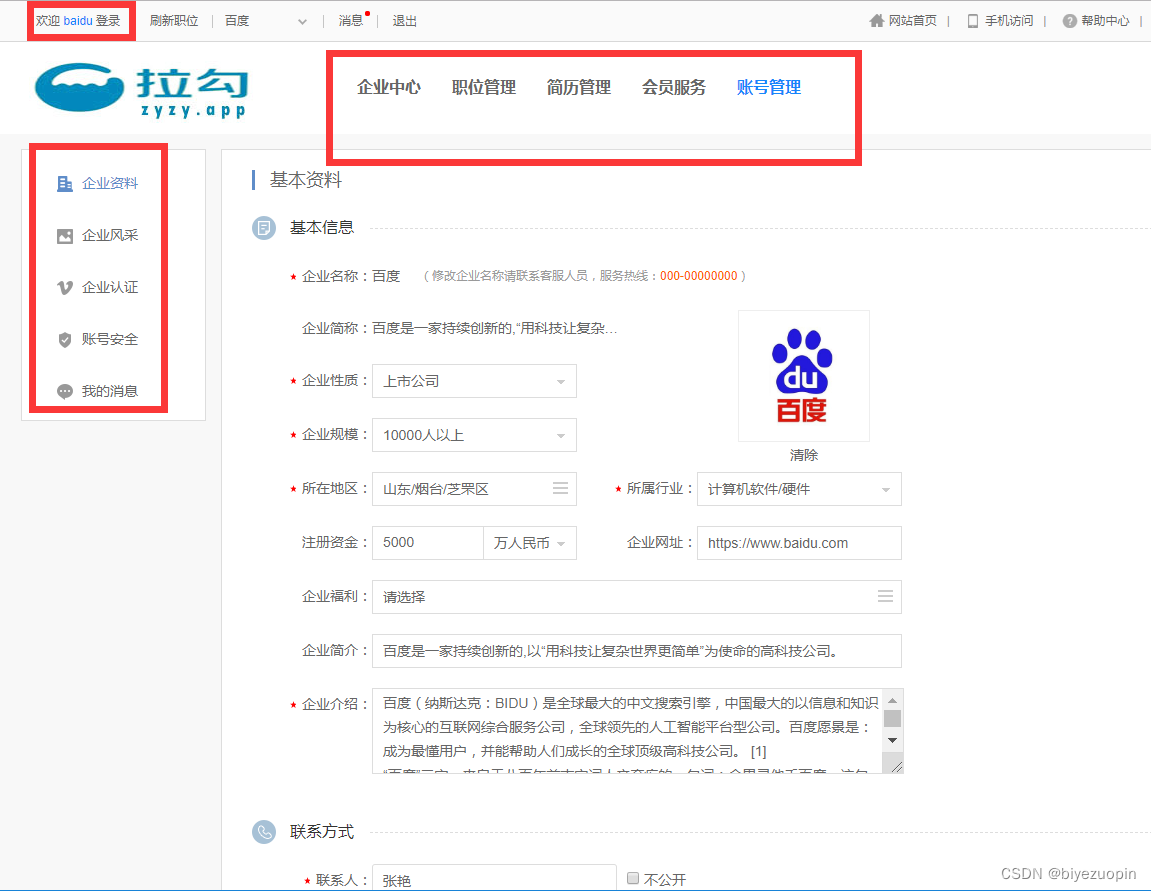This screenshot has height=891, width=1151.
Task: Open the 所属行业 dropdown
Action: [799, 489]
